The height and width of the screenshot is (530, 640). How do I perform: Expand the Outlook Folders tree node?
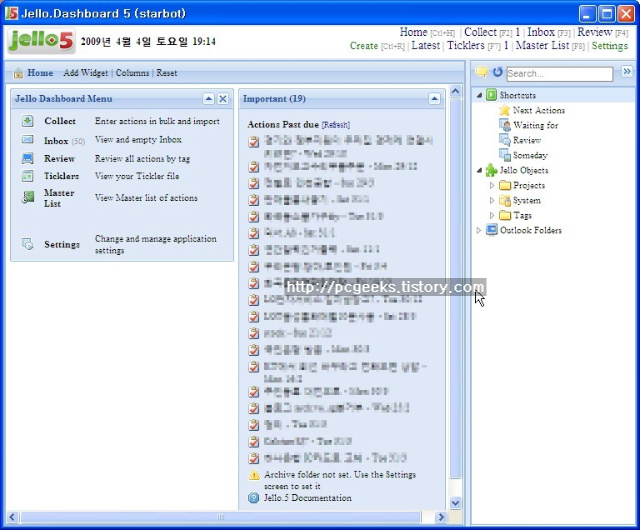coord(479,230)
